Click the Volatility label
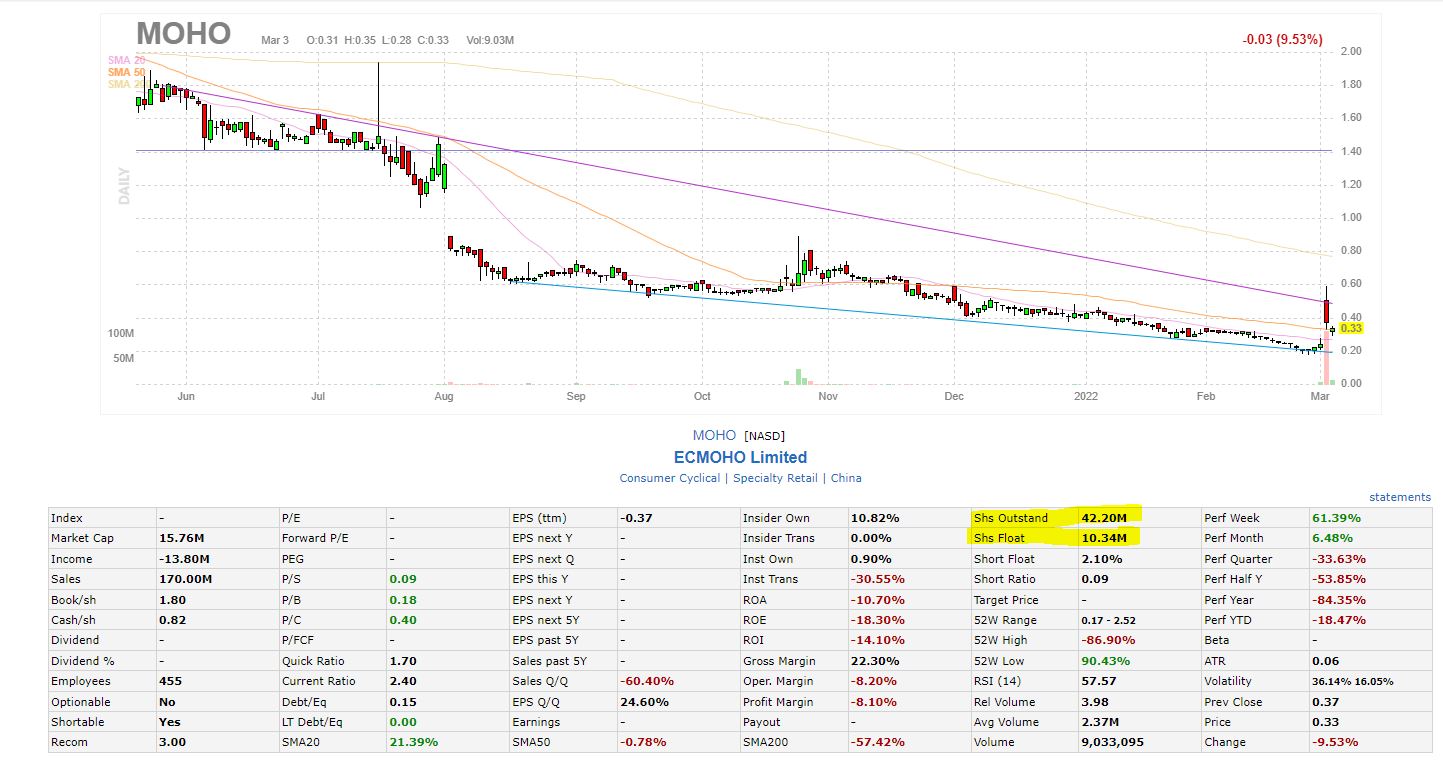 pos(1230,681)
